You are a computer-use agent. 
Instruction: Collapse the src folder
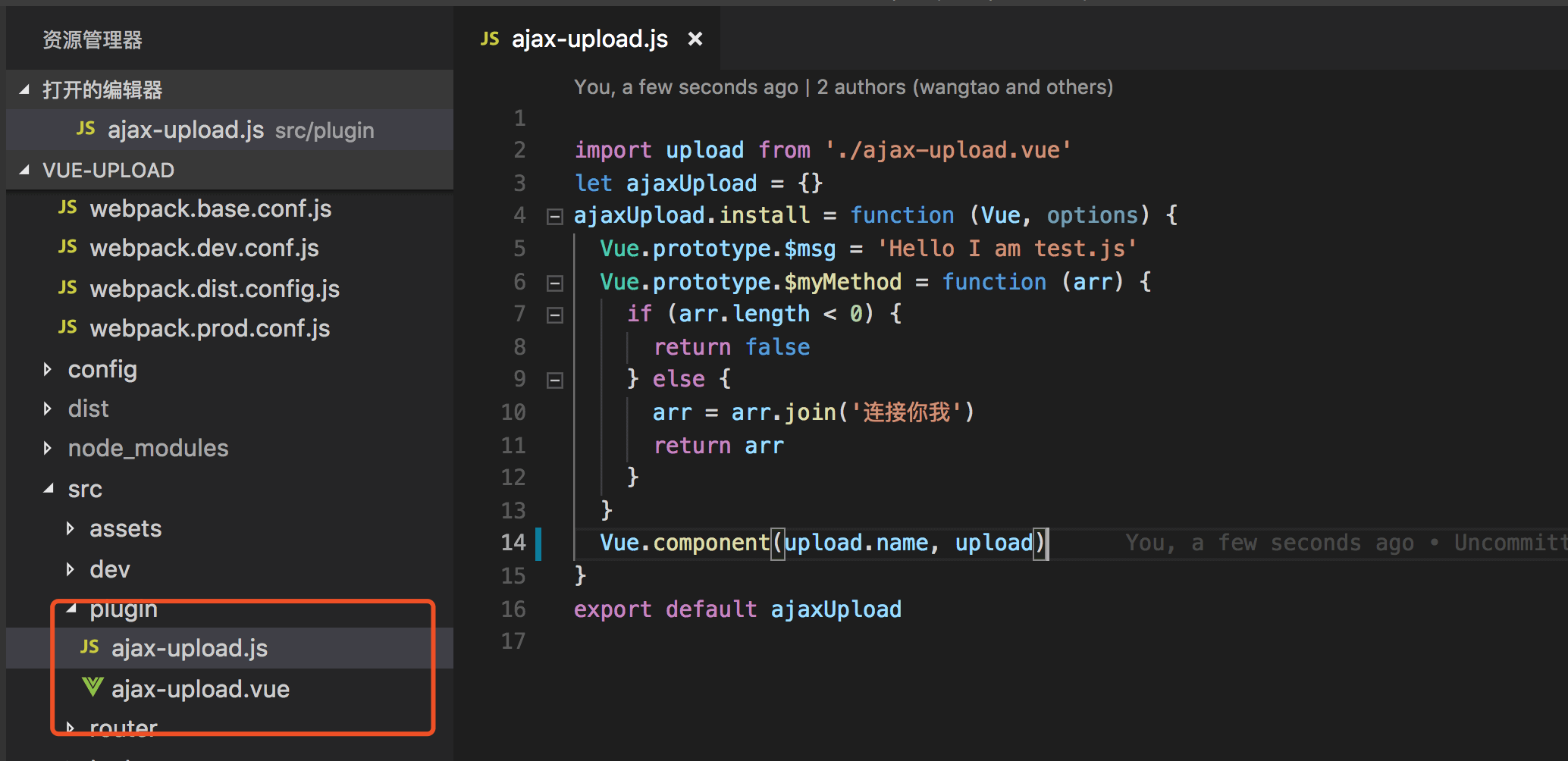tap(49, 489)
